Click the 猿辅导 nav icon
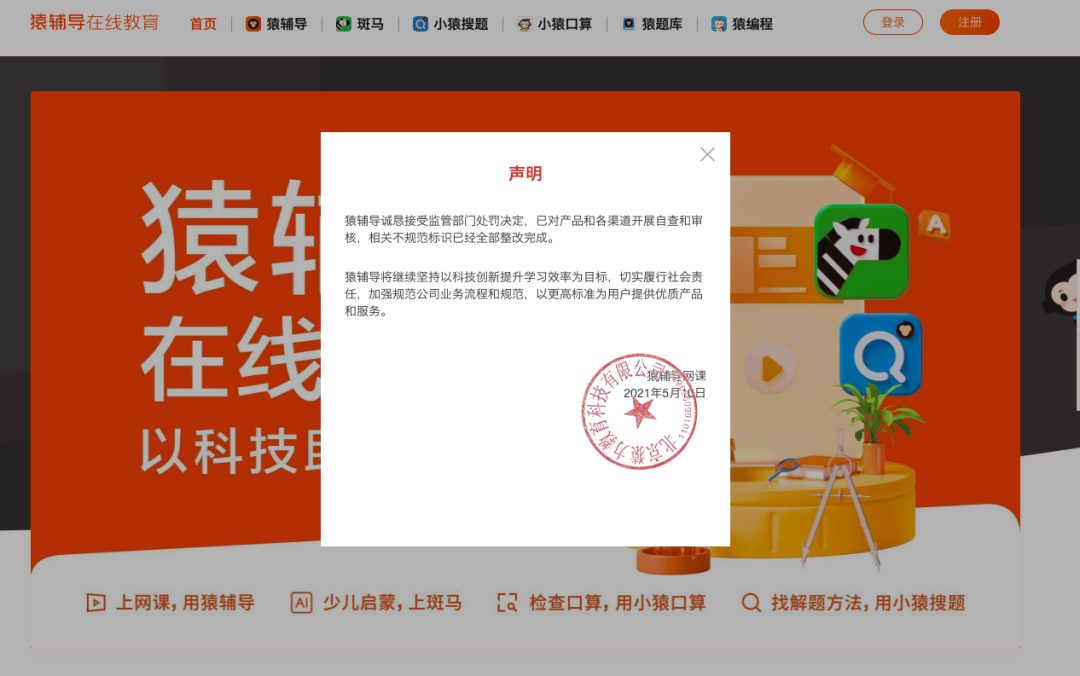The image size is (1080, 676). 253,24
